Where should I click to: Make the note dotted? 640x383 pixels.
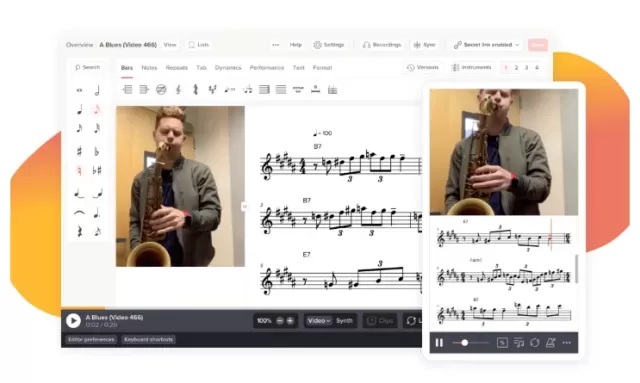[x=97, y=213]
